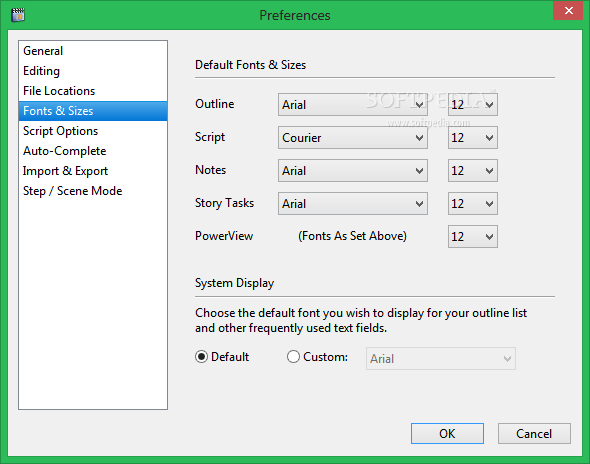Open the Step / Scene Mode section
Screen dimensions: 590x464
(x=93, y=191)
